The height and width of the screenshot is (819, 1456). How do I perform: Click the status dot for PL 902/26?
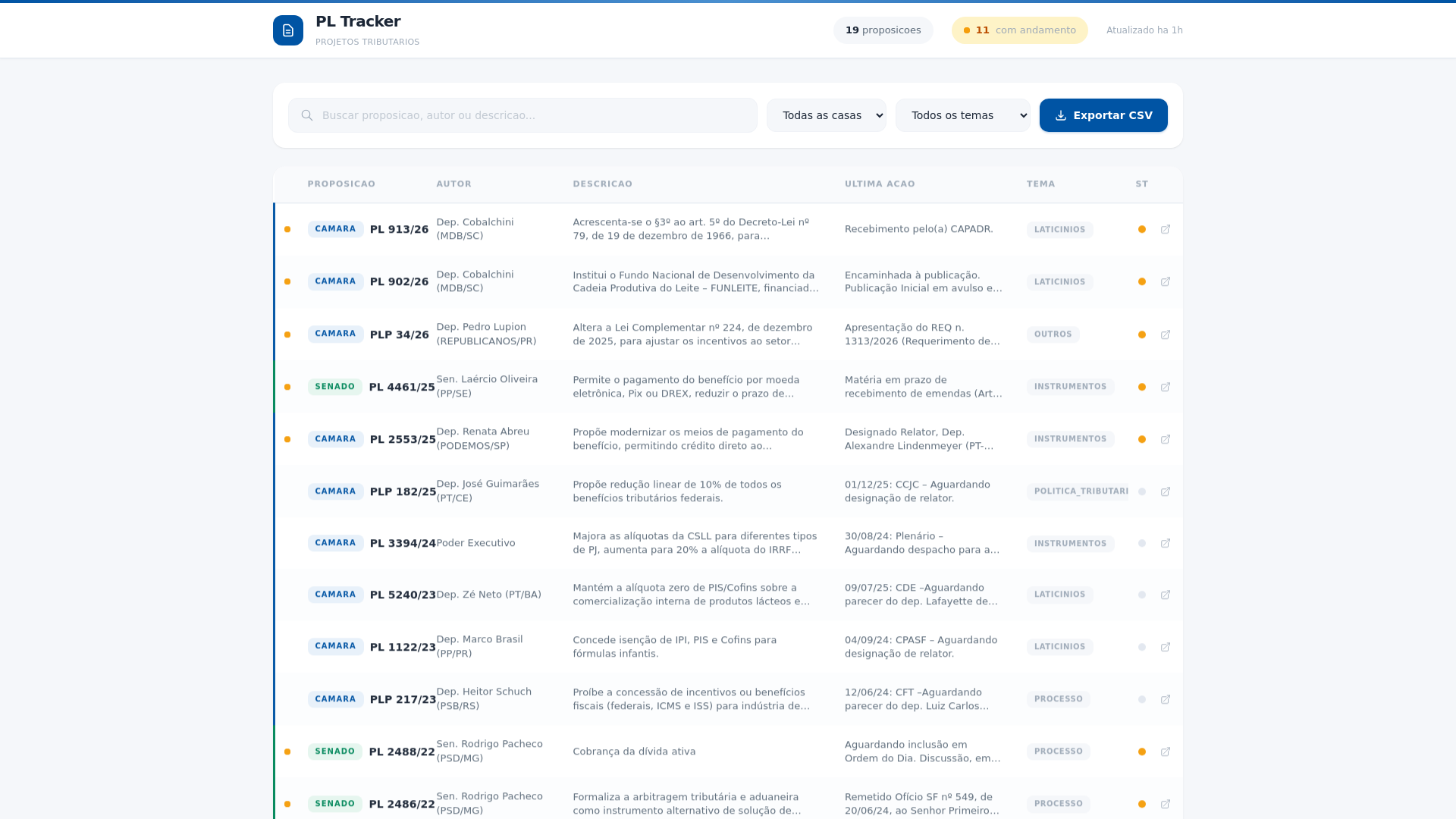[1142, 281]
